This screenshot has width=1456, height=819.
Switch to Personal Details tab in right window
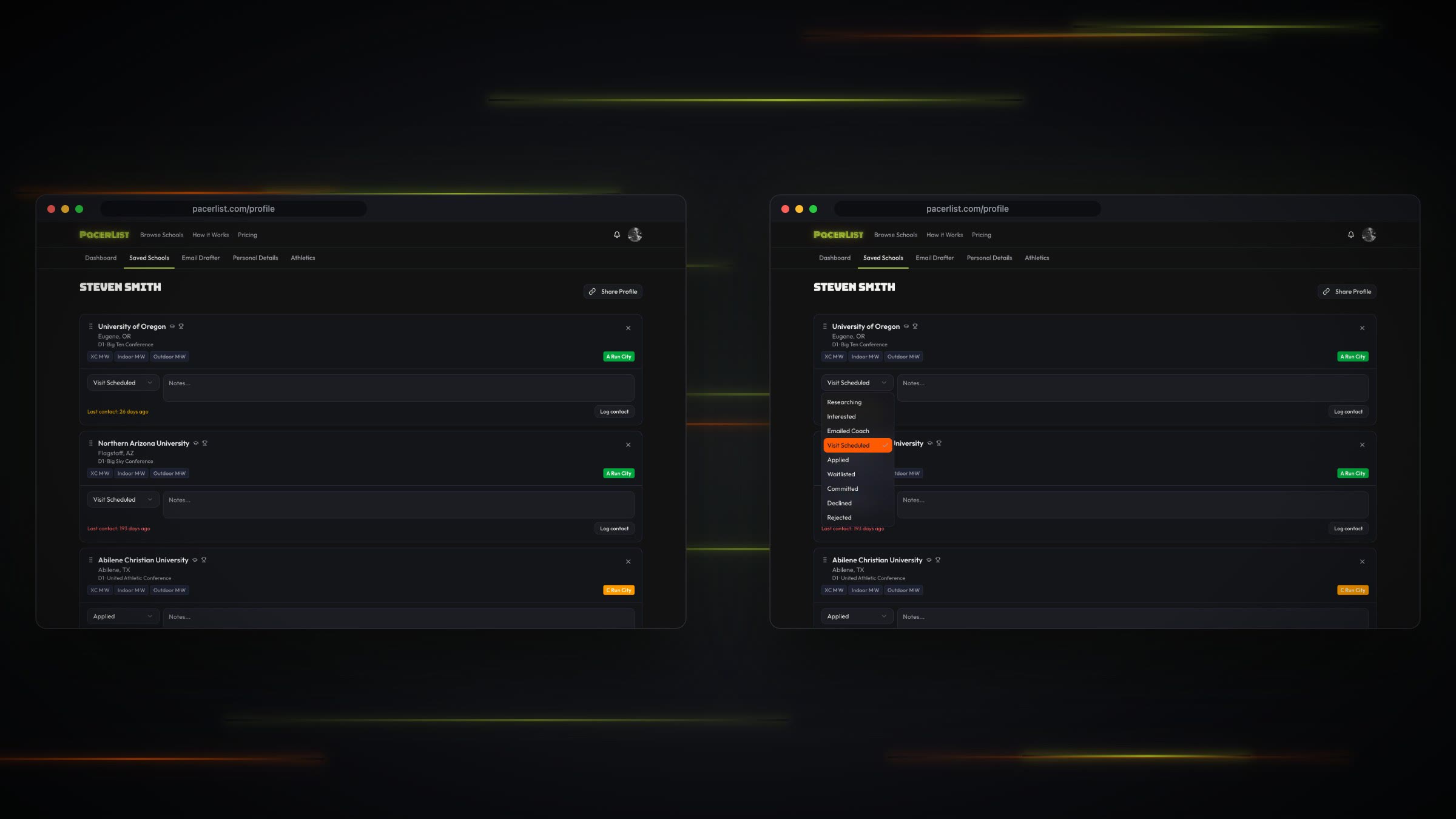click(989, 258)
